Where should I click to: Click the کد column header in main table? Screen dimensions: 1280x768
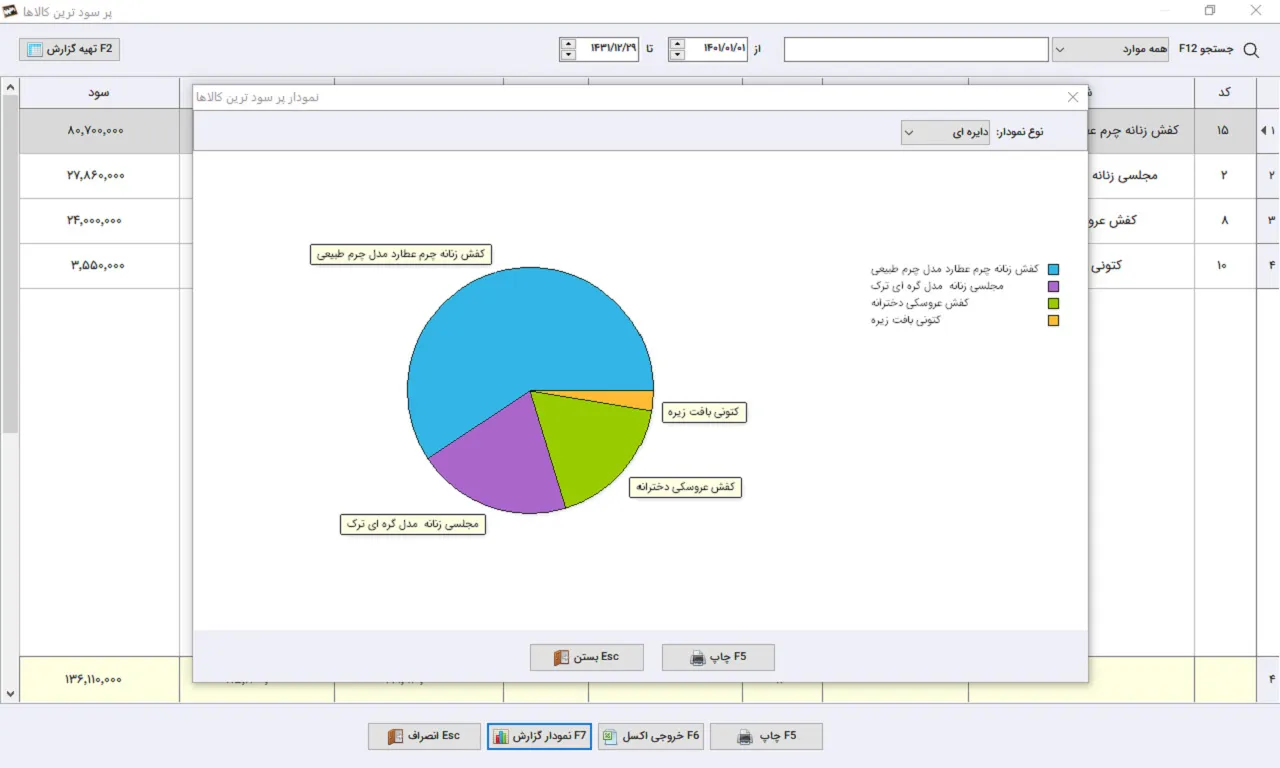(1224, 92)
